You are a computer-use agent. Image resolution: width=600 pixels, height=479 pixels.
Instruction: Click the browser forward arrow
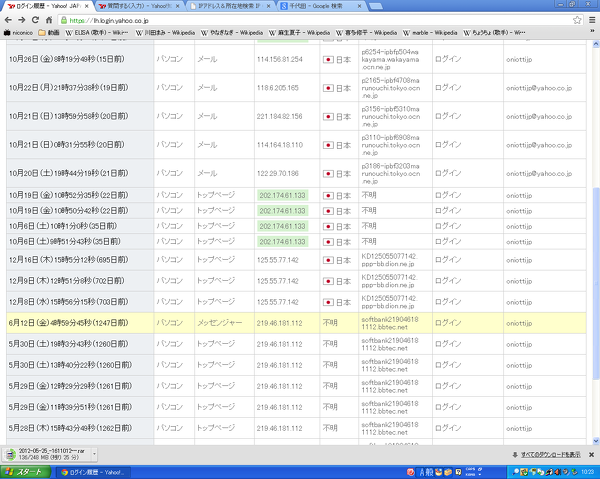pos(22,20)
